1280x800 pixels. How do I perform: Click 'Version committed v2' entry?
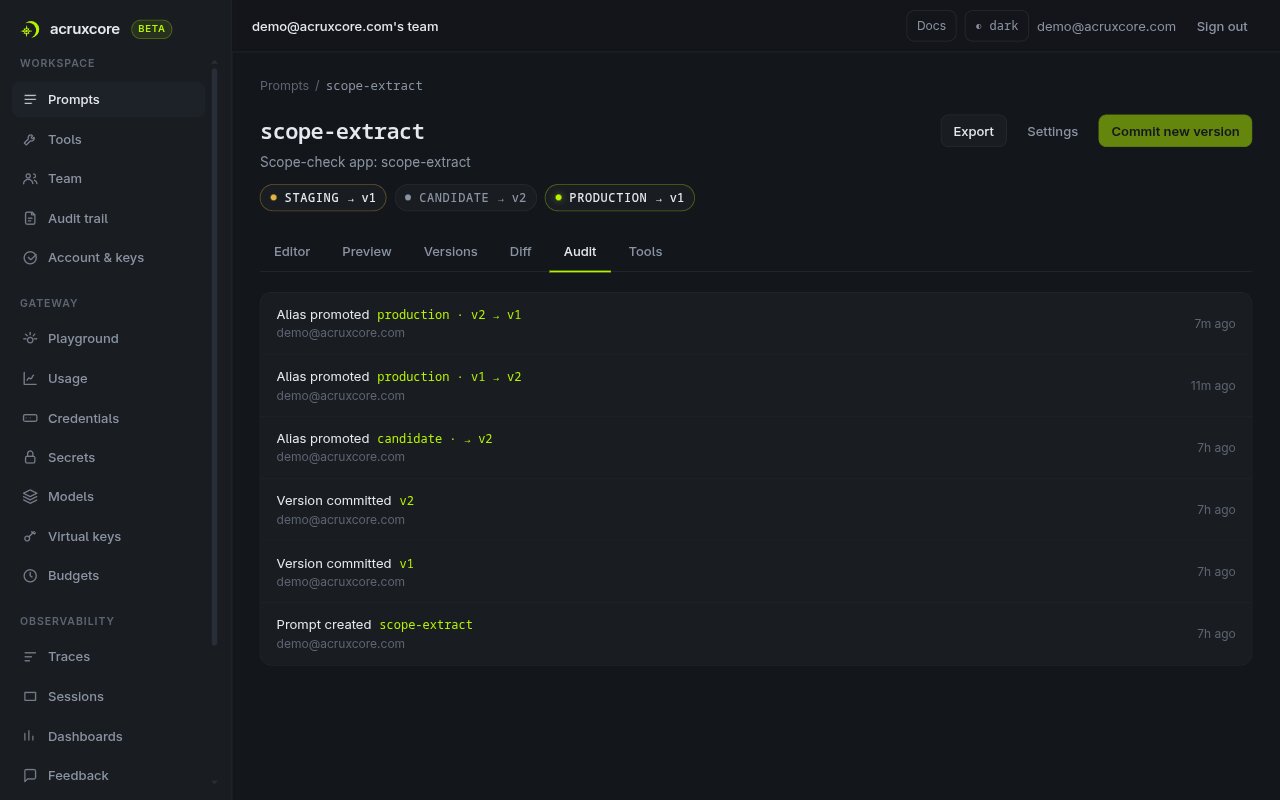755,509
